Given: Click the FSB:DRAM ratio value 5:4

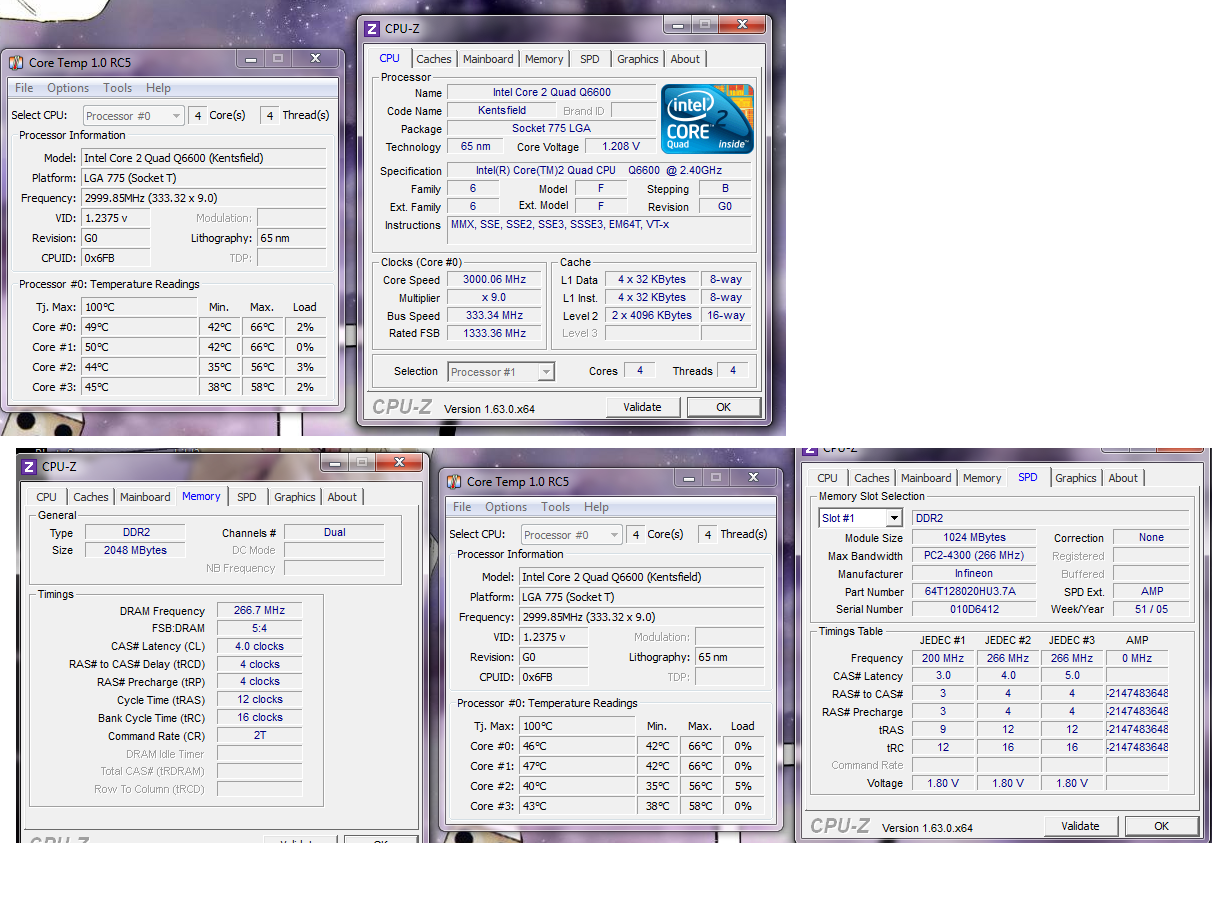Looking at the screenshot, I should (259, 628).
